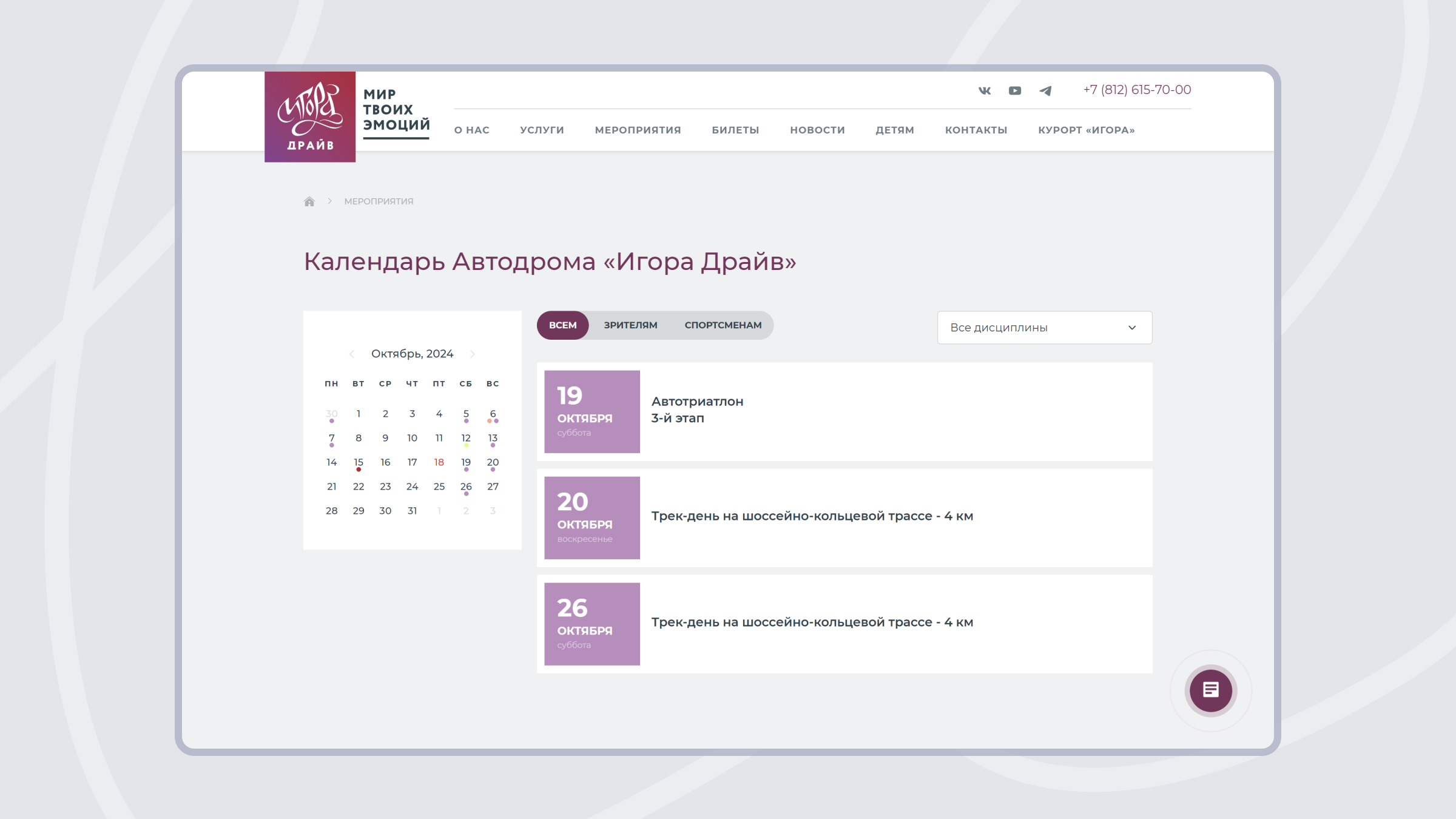Select October 19 in the calendar
Screen dimensions: 1456x819
[x=466, y=462]
